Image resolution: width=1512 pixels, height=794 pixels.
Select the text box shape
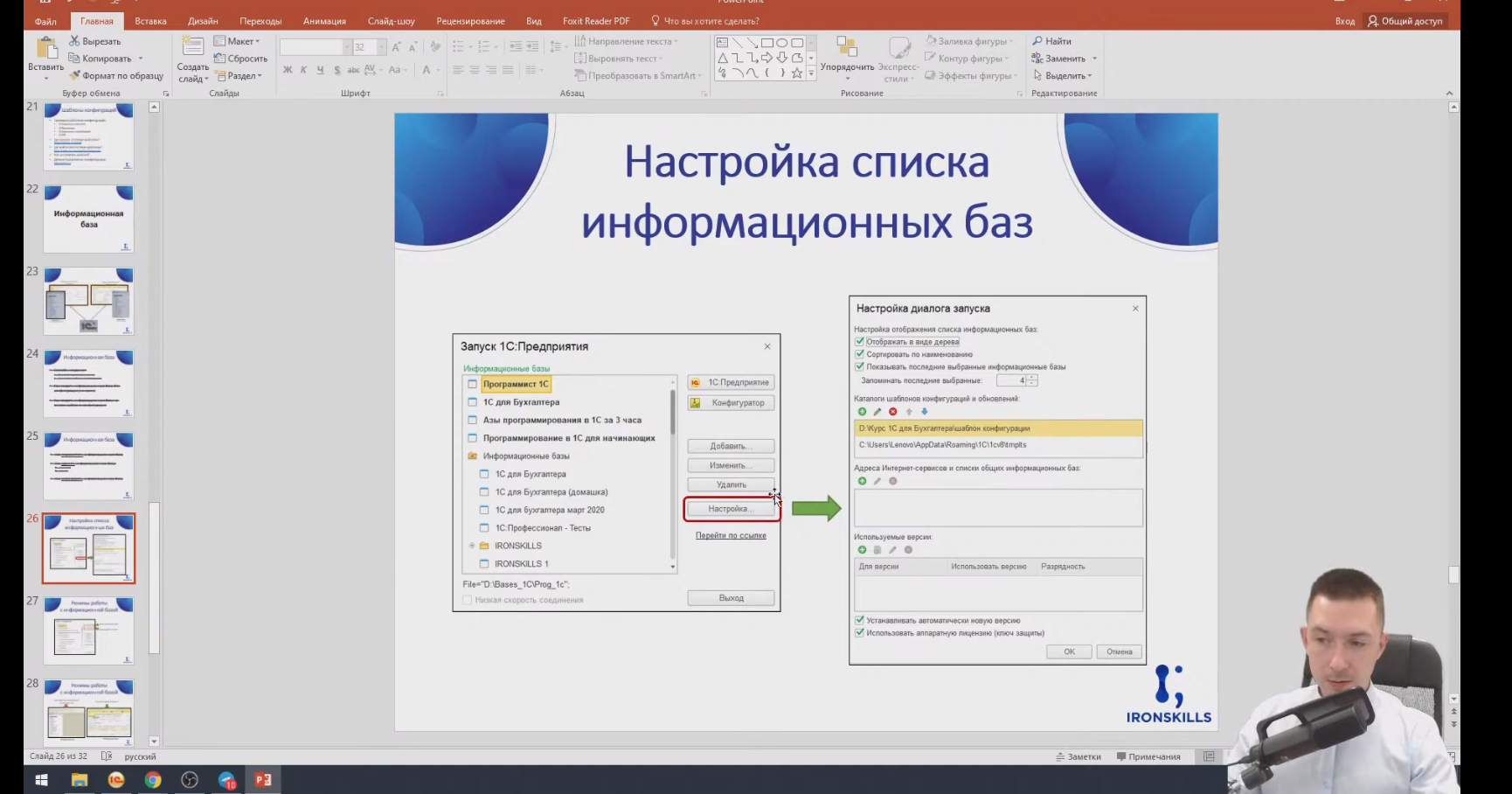click(x=722, y=42)
